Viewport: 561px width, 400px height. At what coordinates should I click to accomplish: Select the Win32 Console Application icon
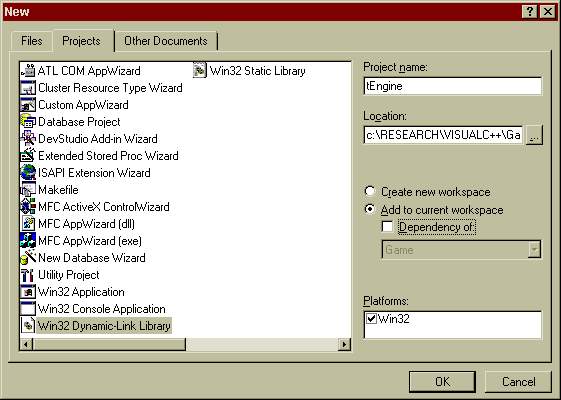[x=28, y=309]
